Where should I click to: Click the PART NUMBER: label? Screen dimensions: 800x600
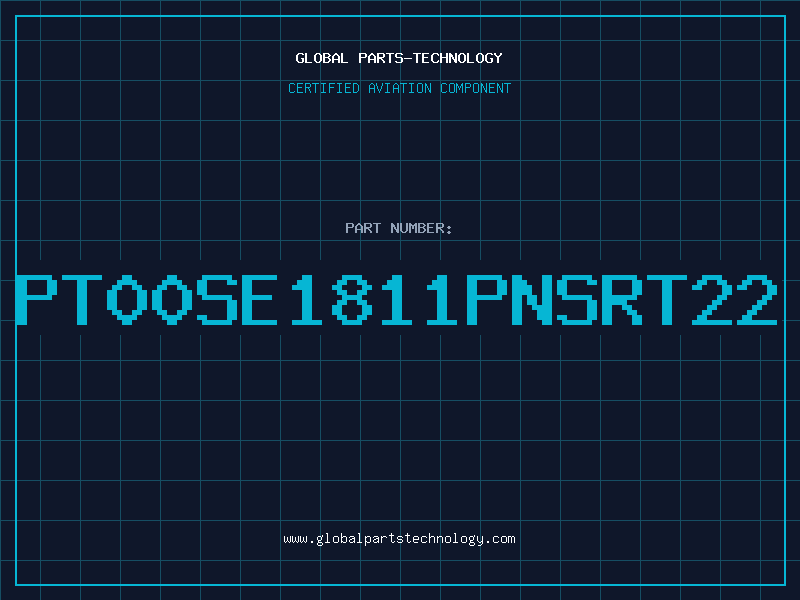click(399, 228)
